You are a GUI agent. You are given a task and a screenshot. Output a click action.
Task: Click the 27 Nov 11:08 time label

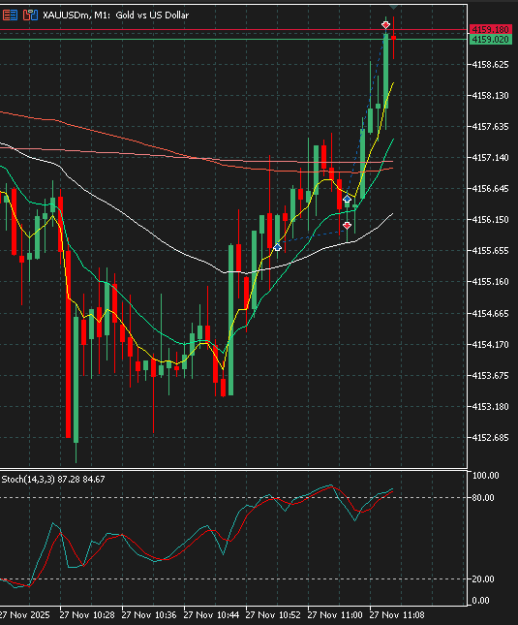pyautogui.click(x=397, y=615)
